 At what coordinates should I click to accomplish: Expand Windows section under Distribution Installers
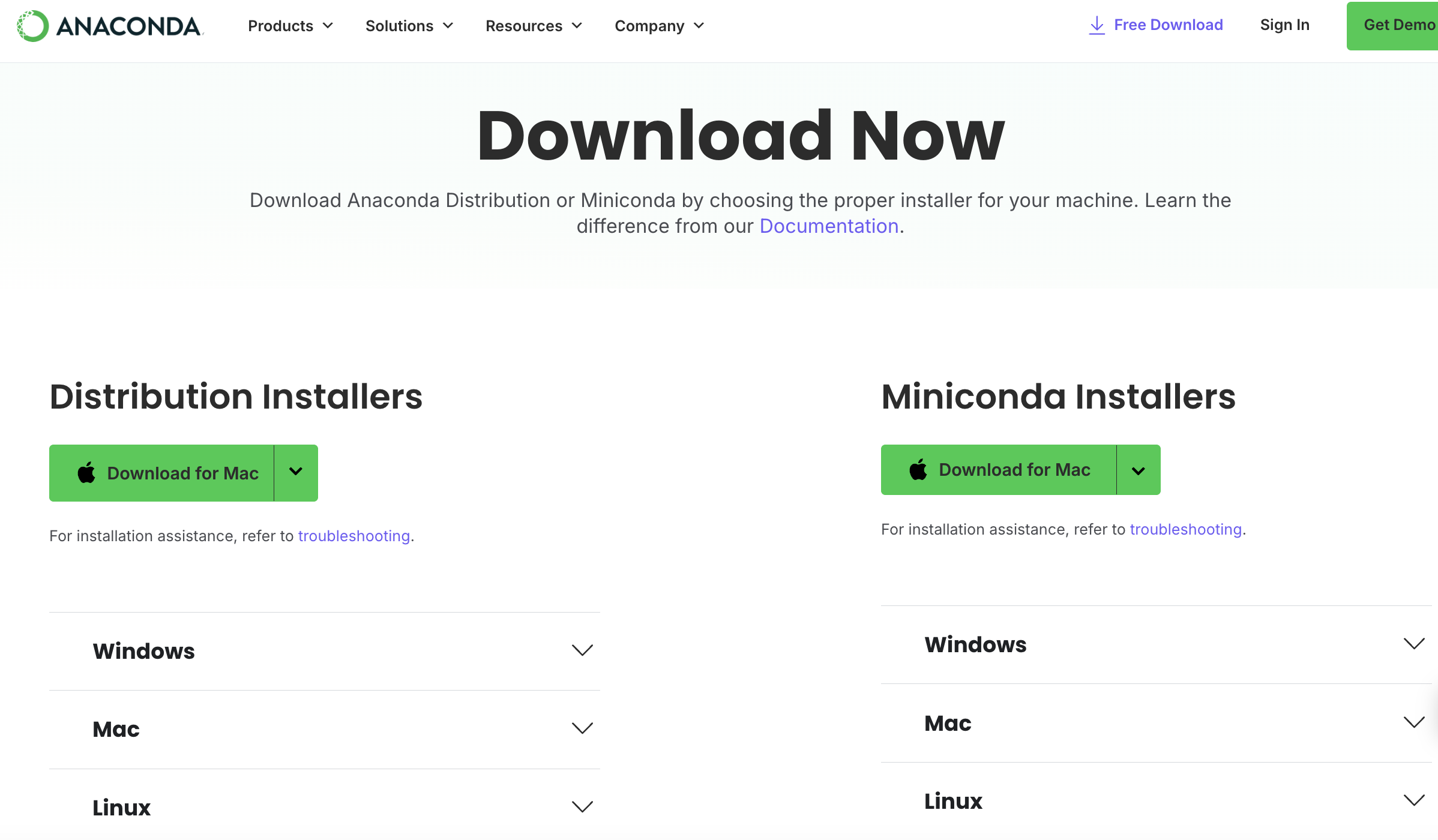pos(325,651)
